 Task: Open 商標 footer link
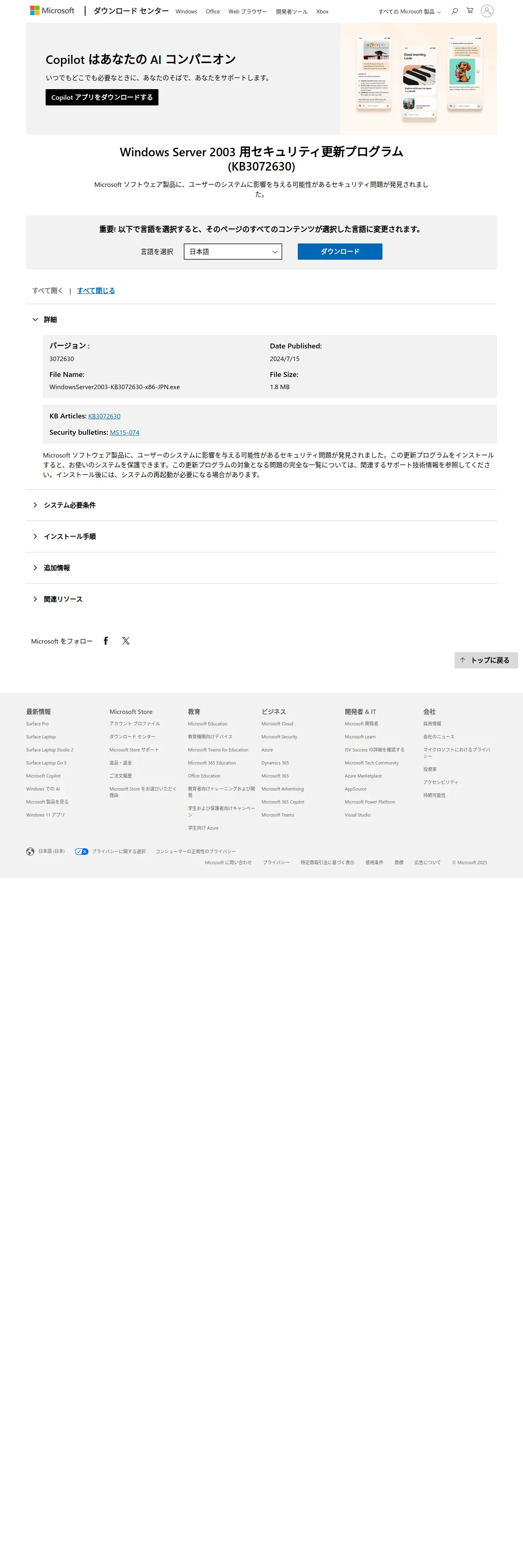click(x=399, y=863)
